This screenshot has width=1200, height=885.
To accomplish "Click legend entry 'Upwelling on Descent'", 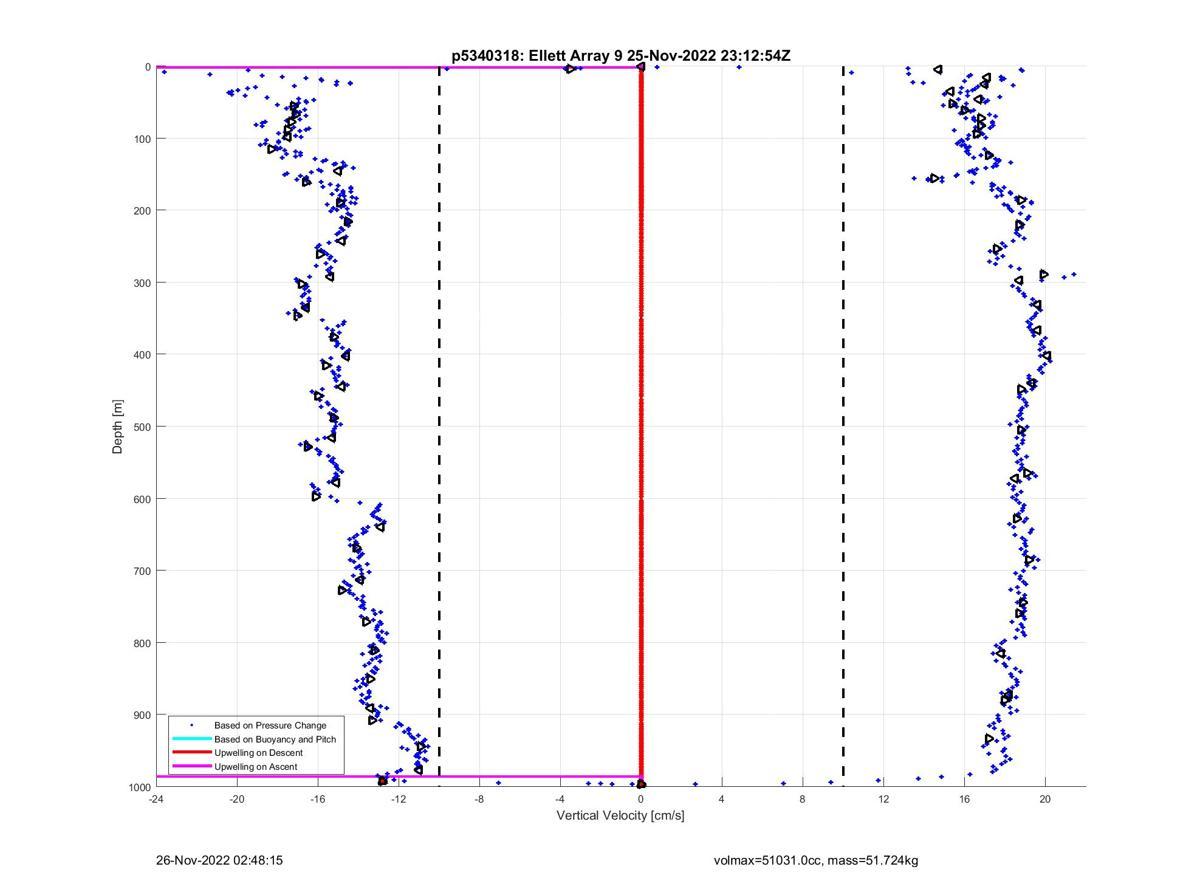I will tap(258, 753).
